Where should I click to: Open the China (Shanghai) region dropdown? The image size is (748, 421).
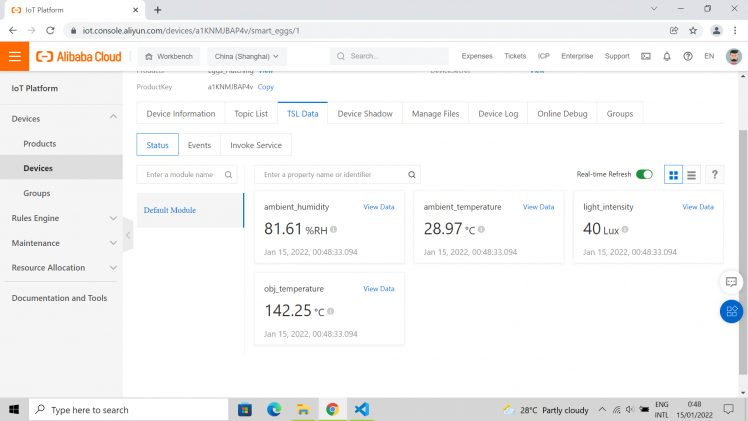pyautogui.click(x=246, y=57)
